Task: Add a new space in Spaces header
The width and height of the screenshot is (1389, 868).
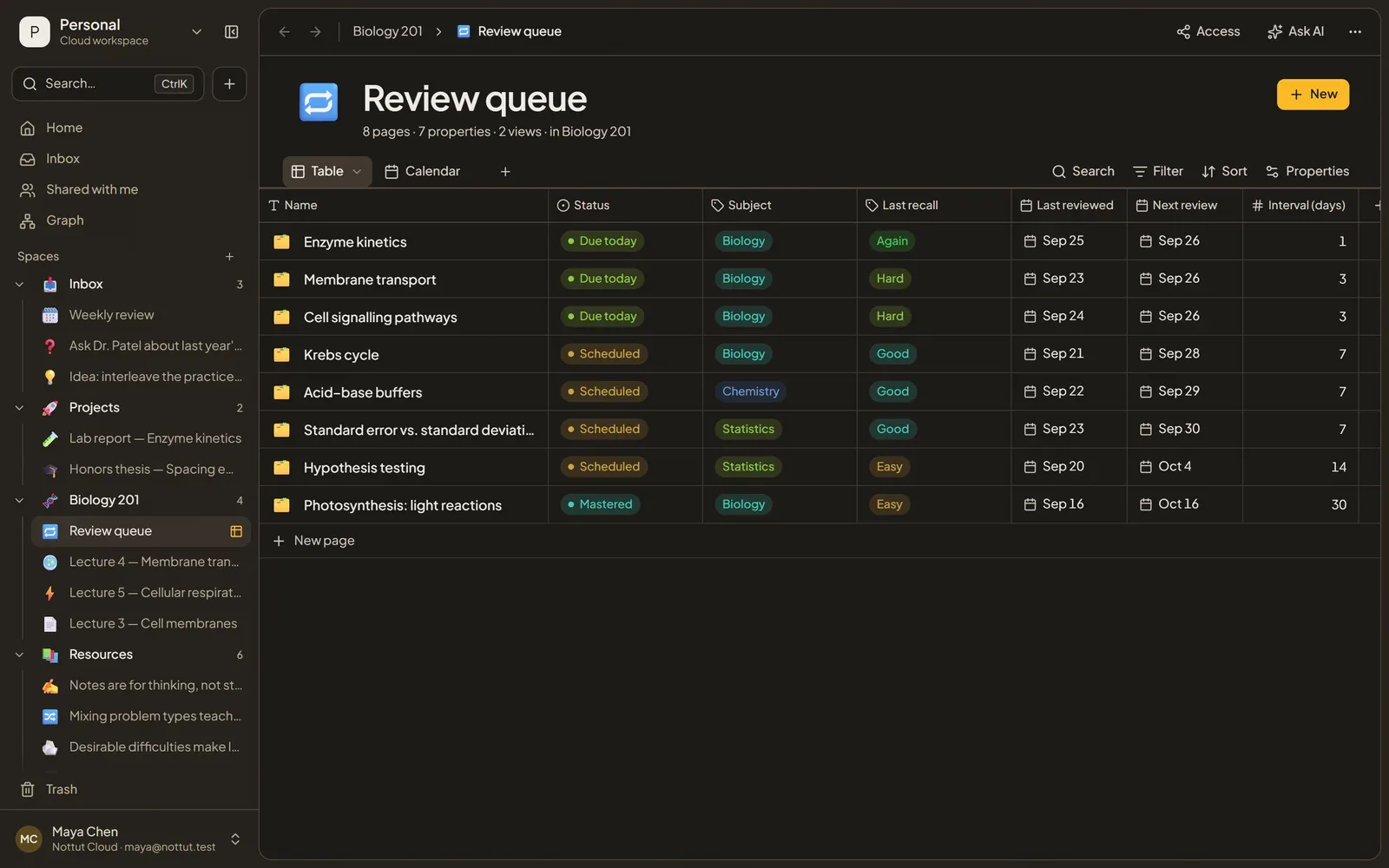Action: [229, 257]
